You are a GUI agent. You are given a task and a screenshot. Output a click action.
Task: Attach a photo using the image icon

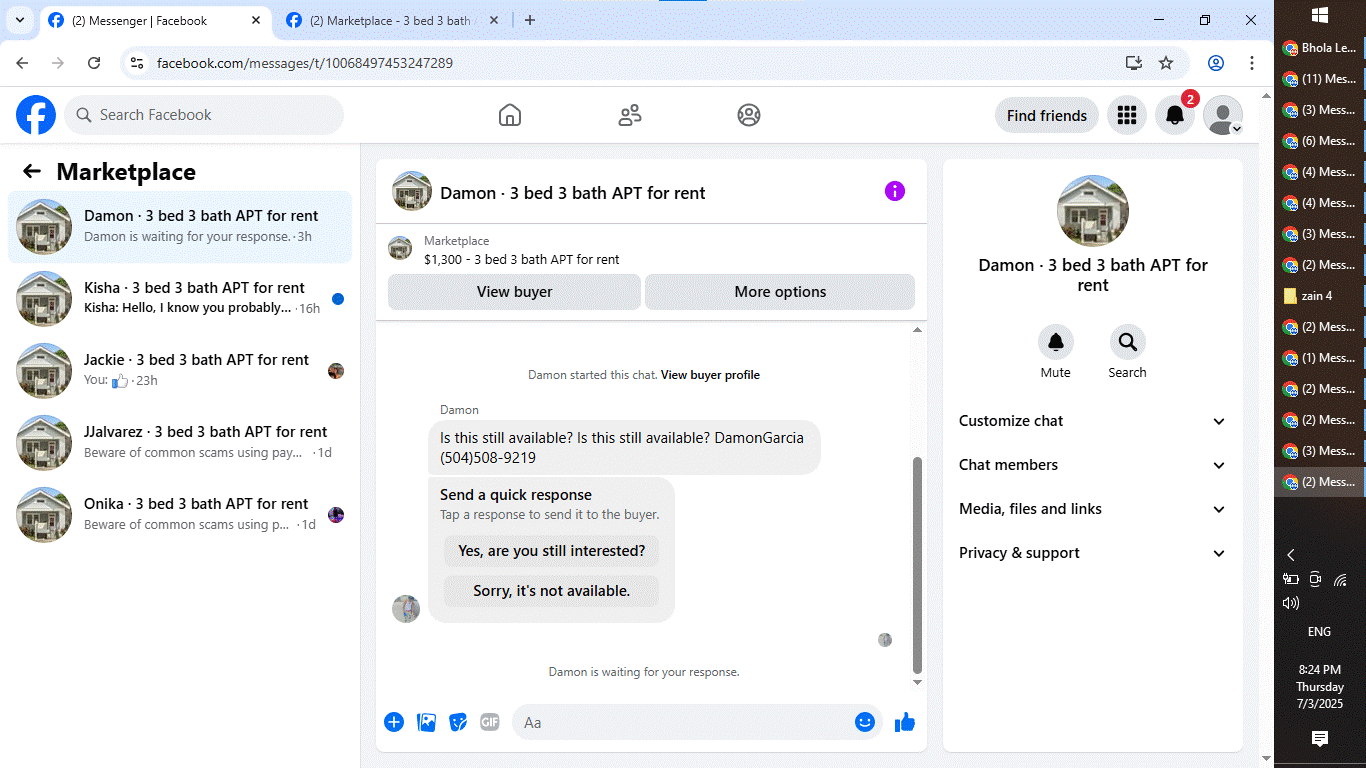427,722
